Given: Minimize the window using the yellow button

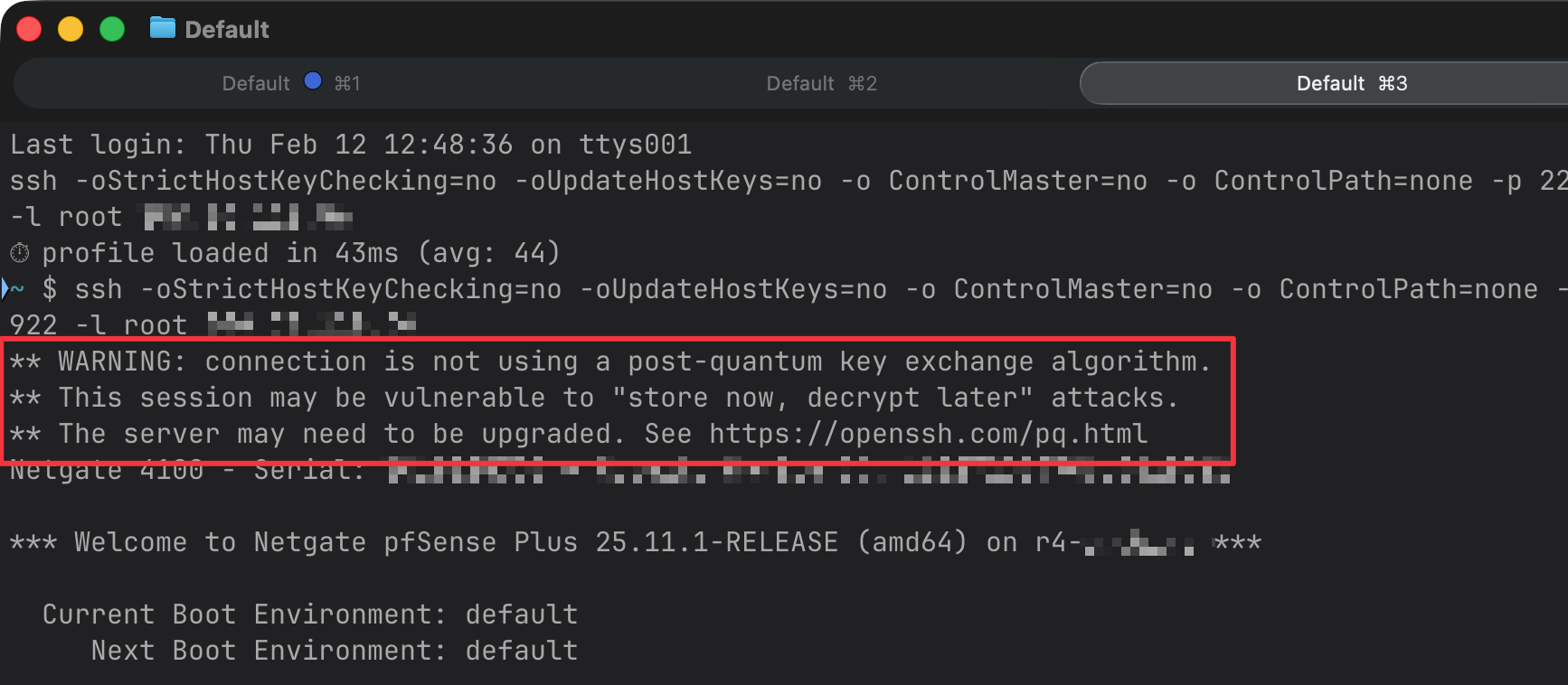Looking at the screenshot, I should [x=71, y=29].
